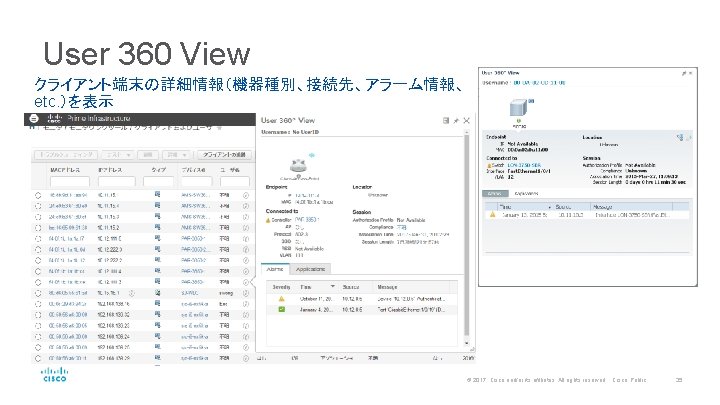Image resolution: width=720 pixels, height=405 pixels.
Task: Switch to Alarms tab in center User 360 View
Action: coord(275,269)
